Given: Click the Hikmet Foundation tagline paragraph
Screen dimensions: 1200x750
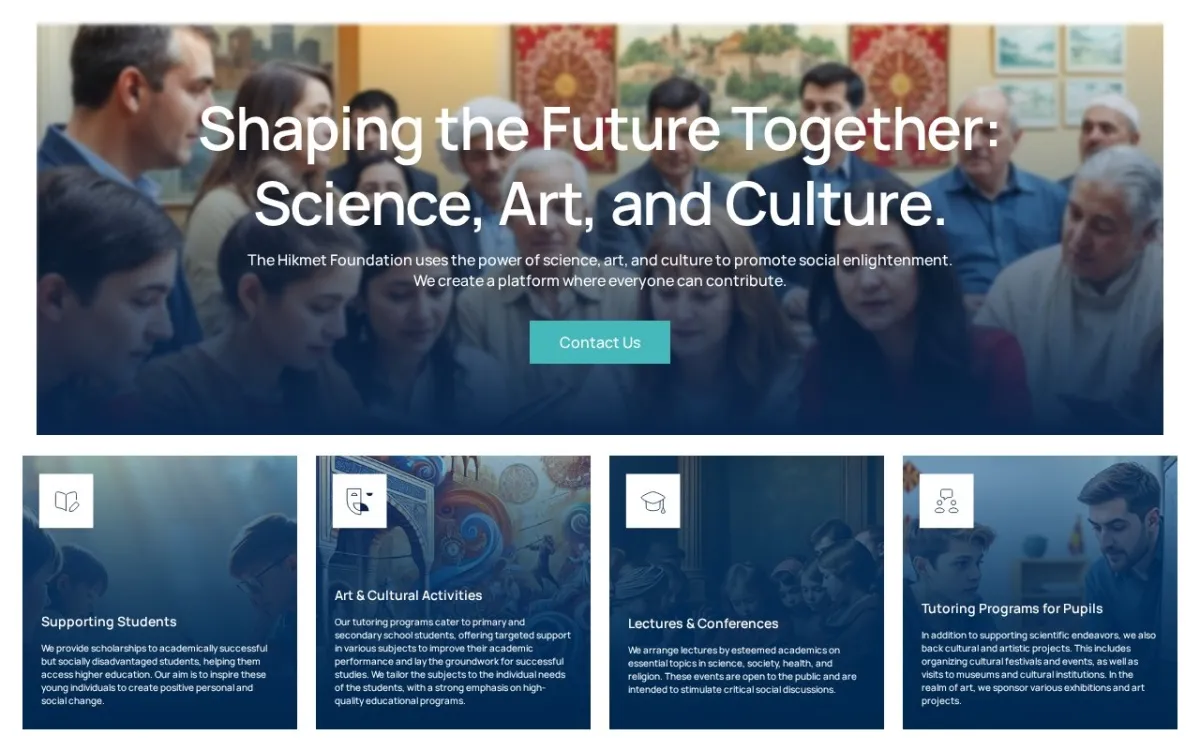Looking at the screenshot, I should [600, 270].
